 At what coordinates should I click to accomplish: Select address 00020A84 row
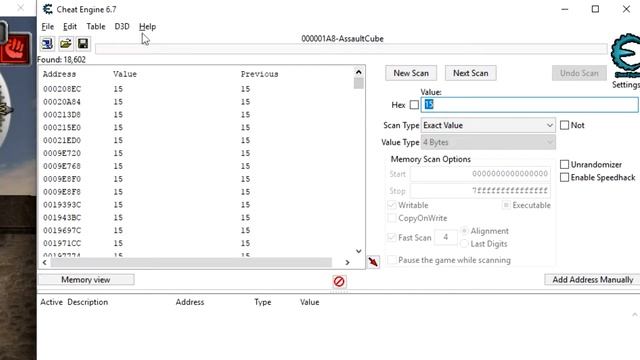click(197, 102)
